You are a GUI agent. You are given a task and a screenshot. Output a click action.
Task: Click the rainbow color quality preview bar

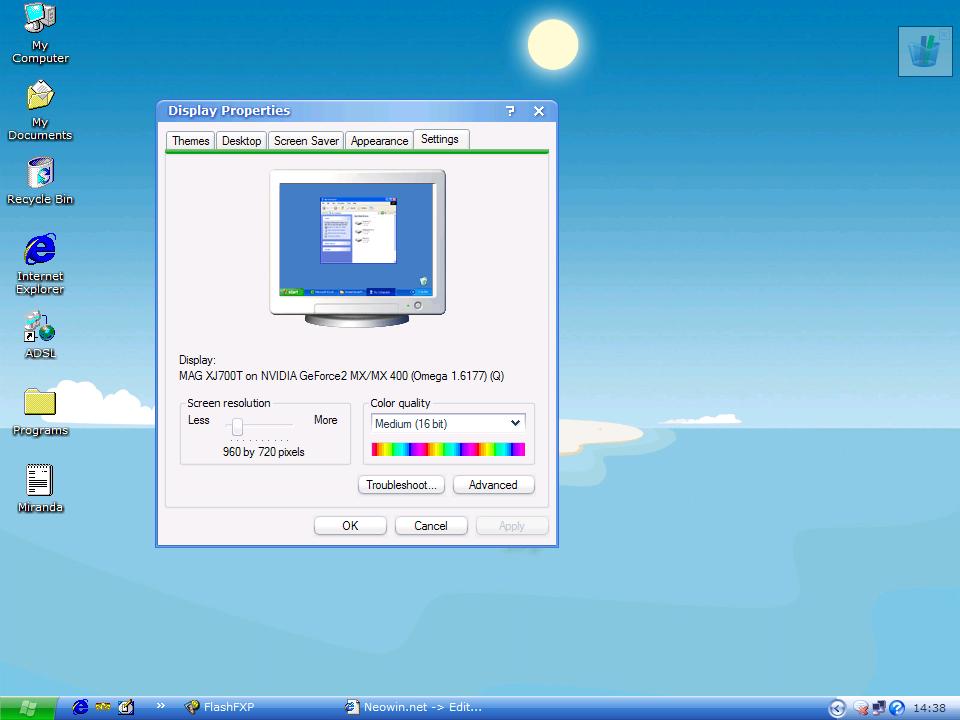tap(448, 449)
